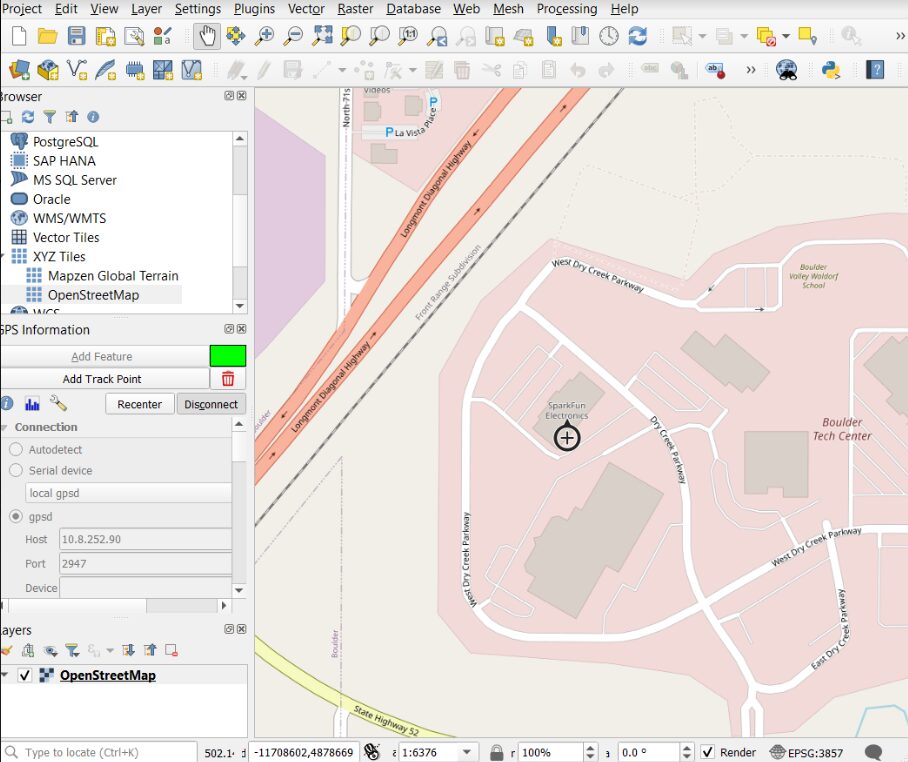
Task: Click the filter icon in Browser panel
Action: click(x=50, y=117)
